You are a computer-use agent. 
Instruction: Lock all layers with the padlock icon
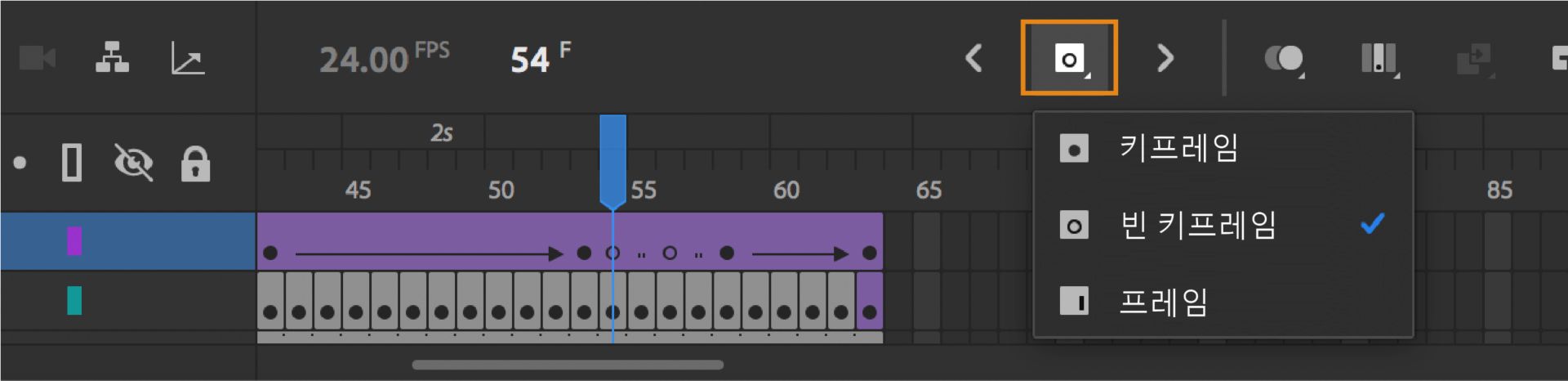tap(195, 164)
